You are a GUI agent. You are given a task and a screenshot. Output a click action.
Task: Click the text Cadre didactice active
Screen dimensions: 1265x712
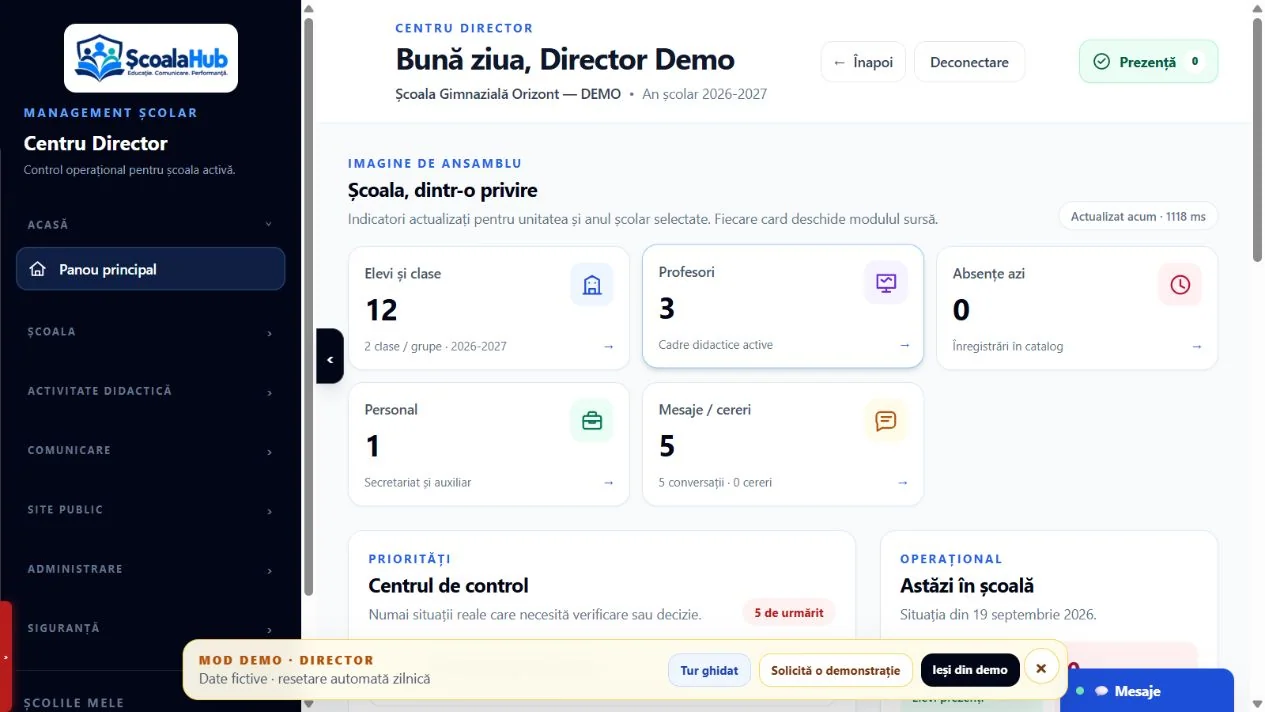tap(716, 345)
